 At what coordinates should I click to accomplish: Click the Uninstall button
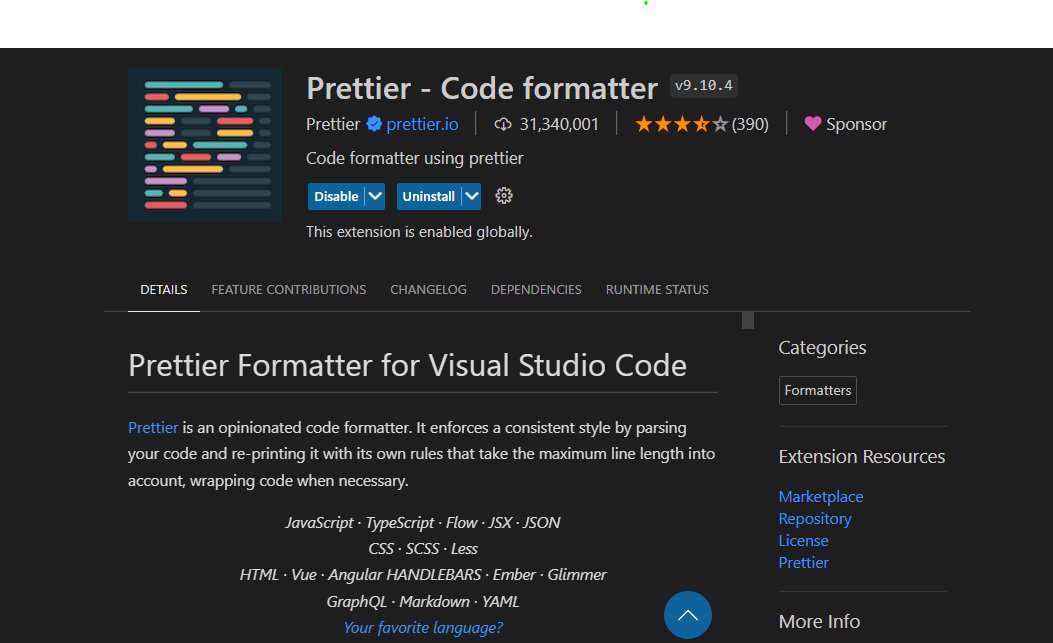point(429,196)
